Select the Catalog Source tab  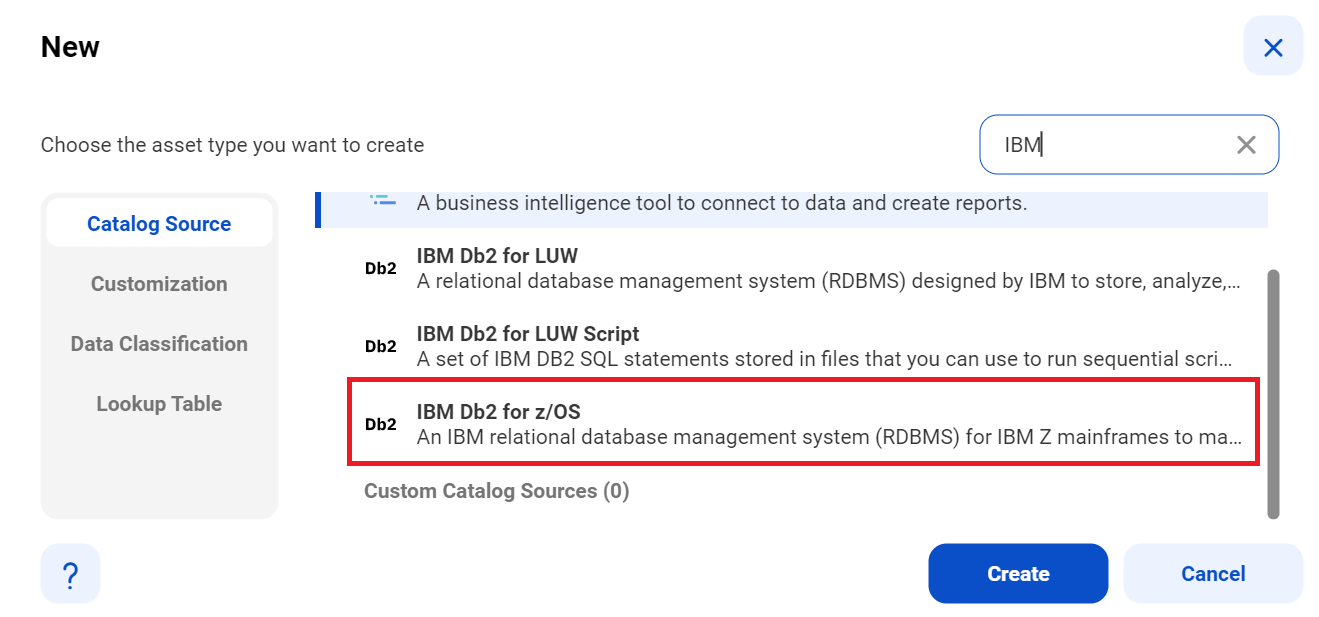click(159, 224)
